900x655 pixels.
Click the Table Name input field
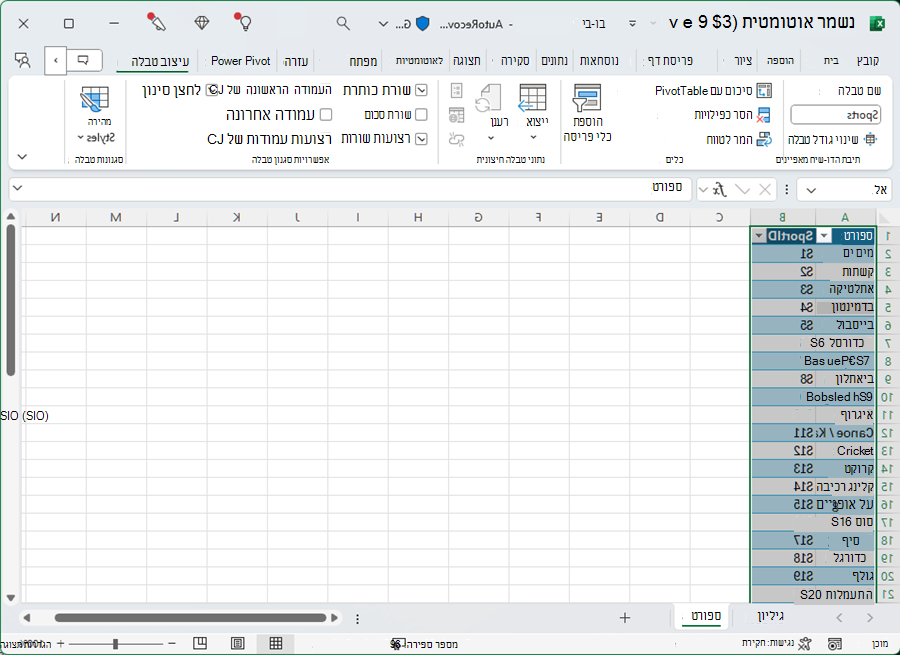click(835, 115)
